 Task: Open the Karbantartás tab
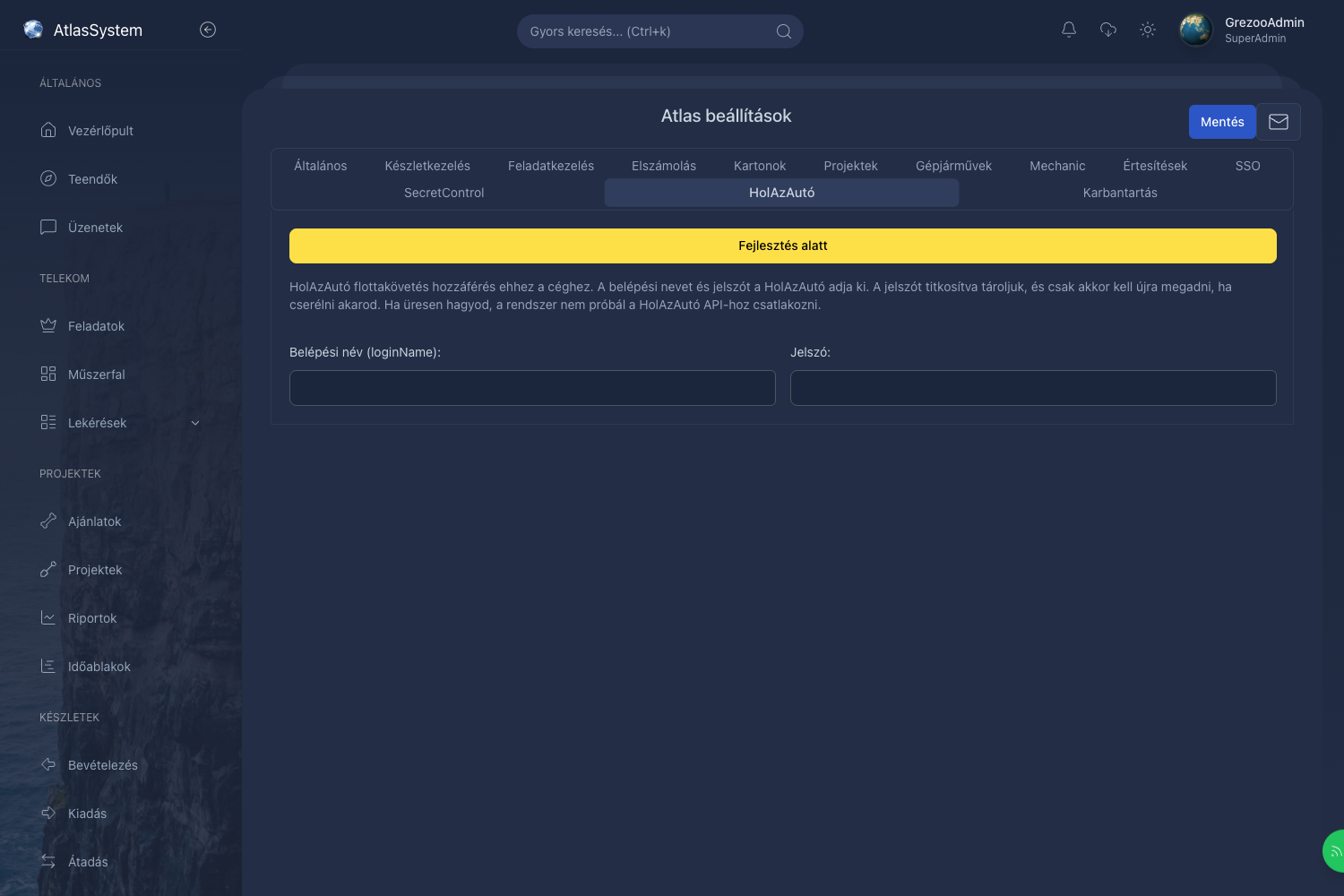pyautogui.click(x=1120, y=193)
